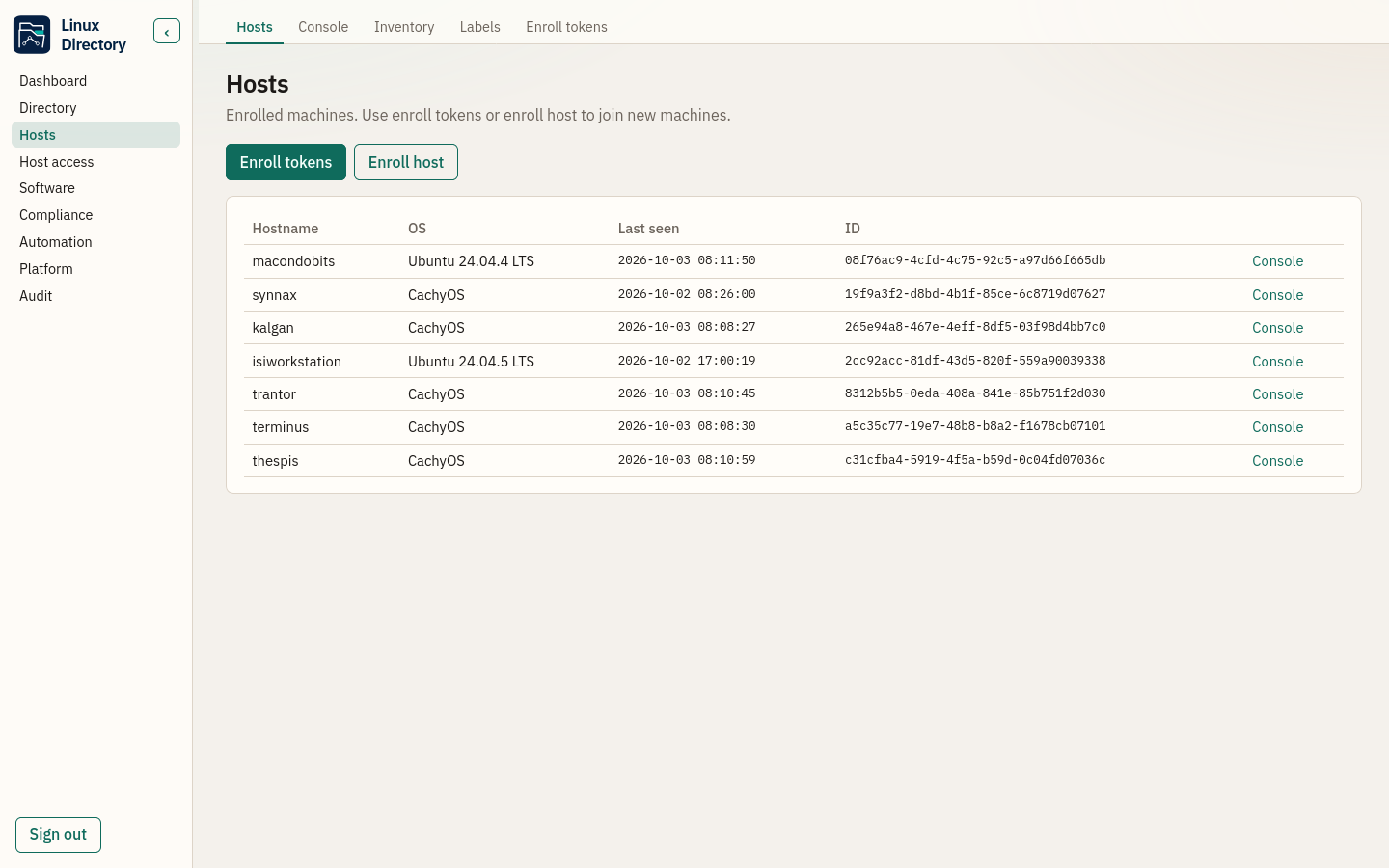Click the Enroll host button
1389x868 pixels.
coord(406,162)
